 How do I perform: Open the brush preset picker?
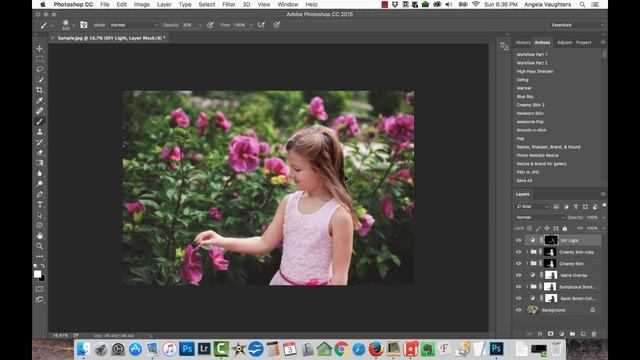click(x=68, y=25)
